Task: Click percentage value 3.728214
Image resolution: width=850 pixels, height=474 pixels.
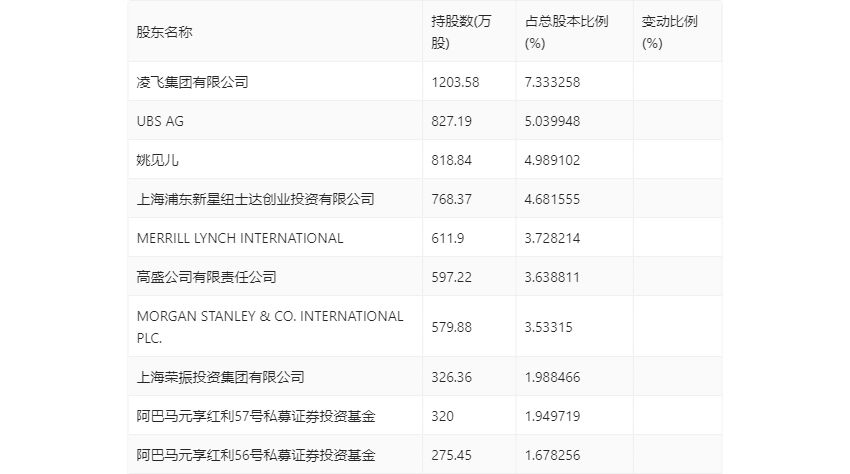Action: pyautogui.click(x=552, y=238)
